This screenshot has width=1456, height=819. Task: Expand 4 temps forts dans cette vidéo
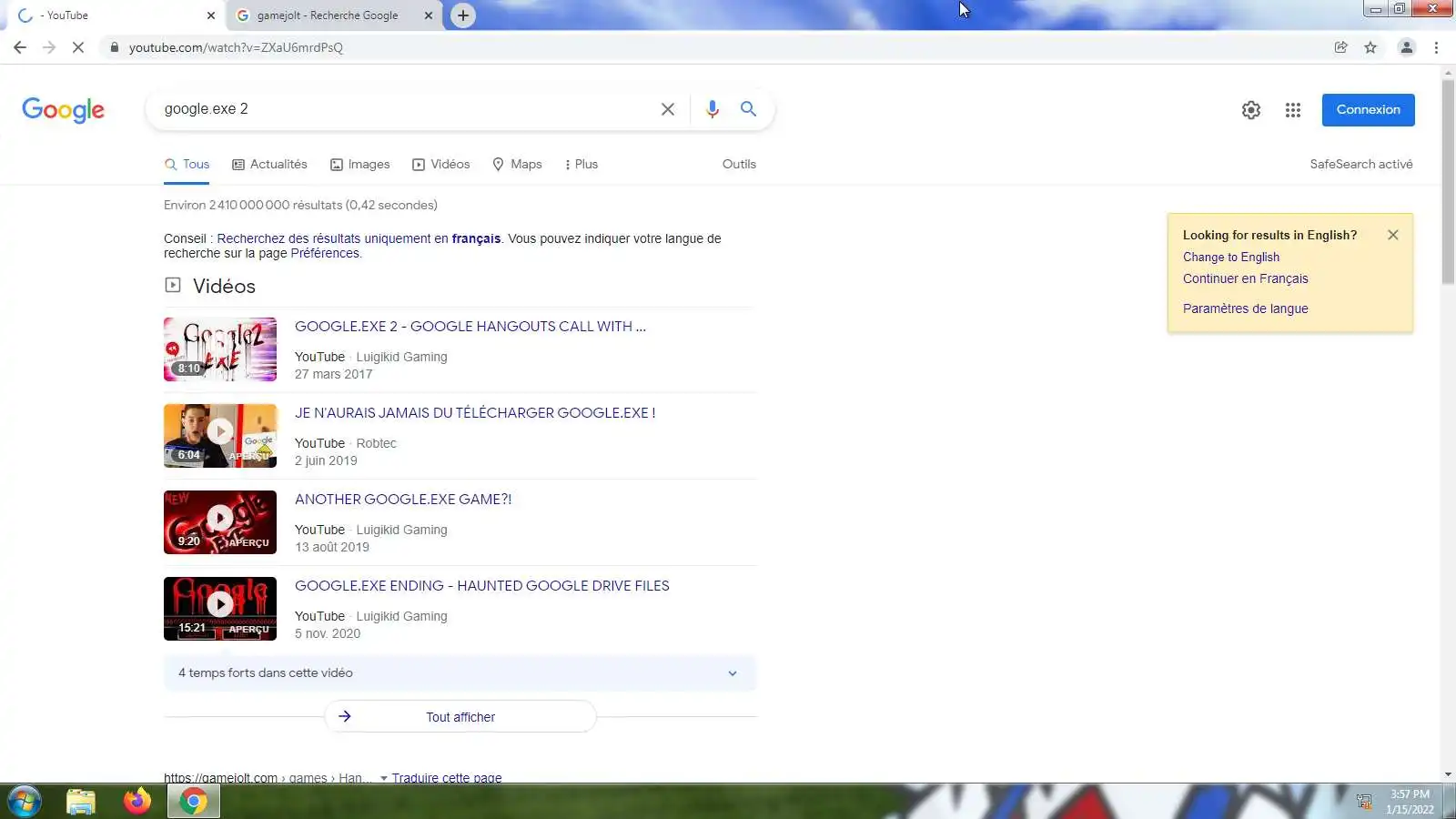(x=460, y=673)
